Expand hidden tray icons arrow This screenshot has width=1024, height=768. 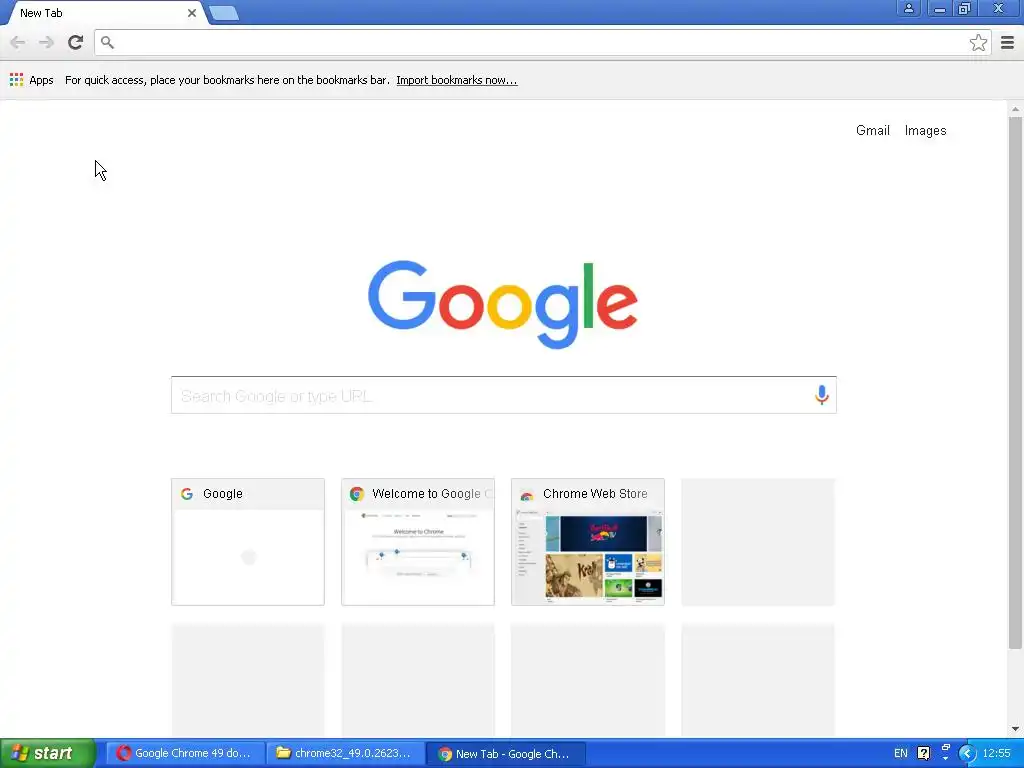pos(967,754)
